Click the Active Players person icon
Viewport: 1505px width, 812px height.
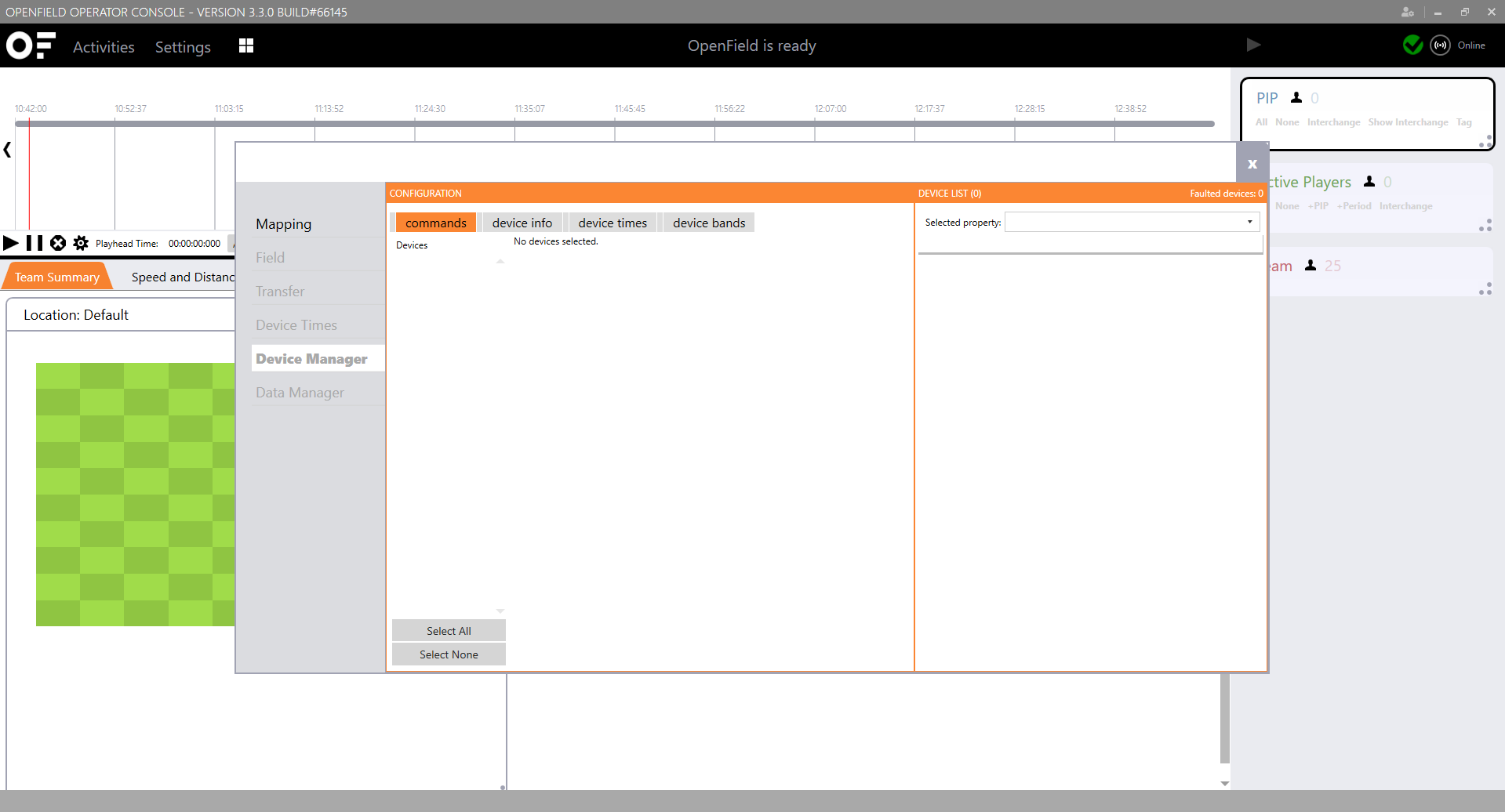[x=1369, y=182]
